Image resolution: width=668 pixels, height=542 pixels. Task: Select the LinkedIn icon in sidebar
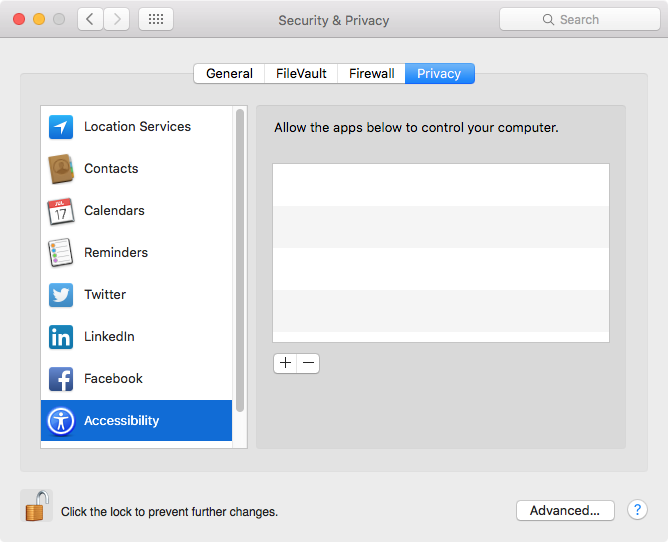(x=61, y=337)
